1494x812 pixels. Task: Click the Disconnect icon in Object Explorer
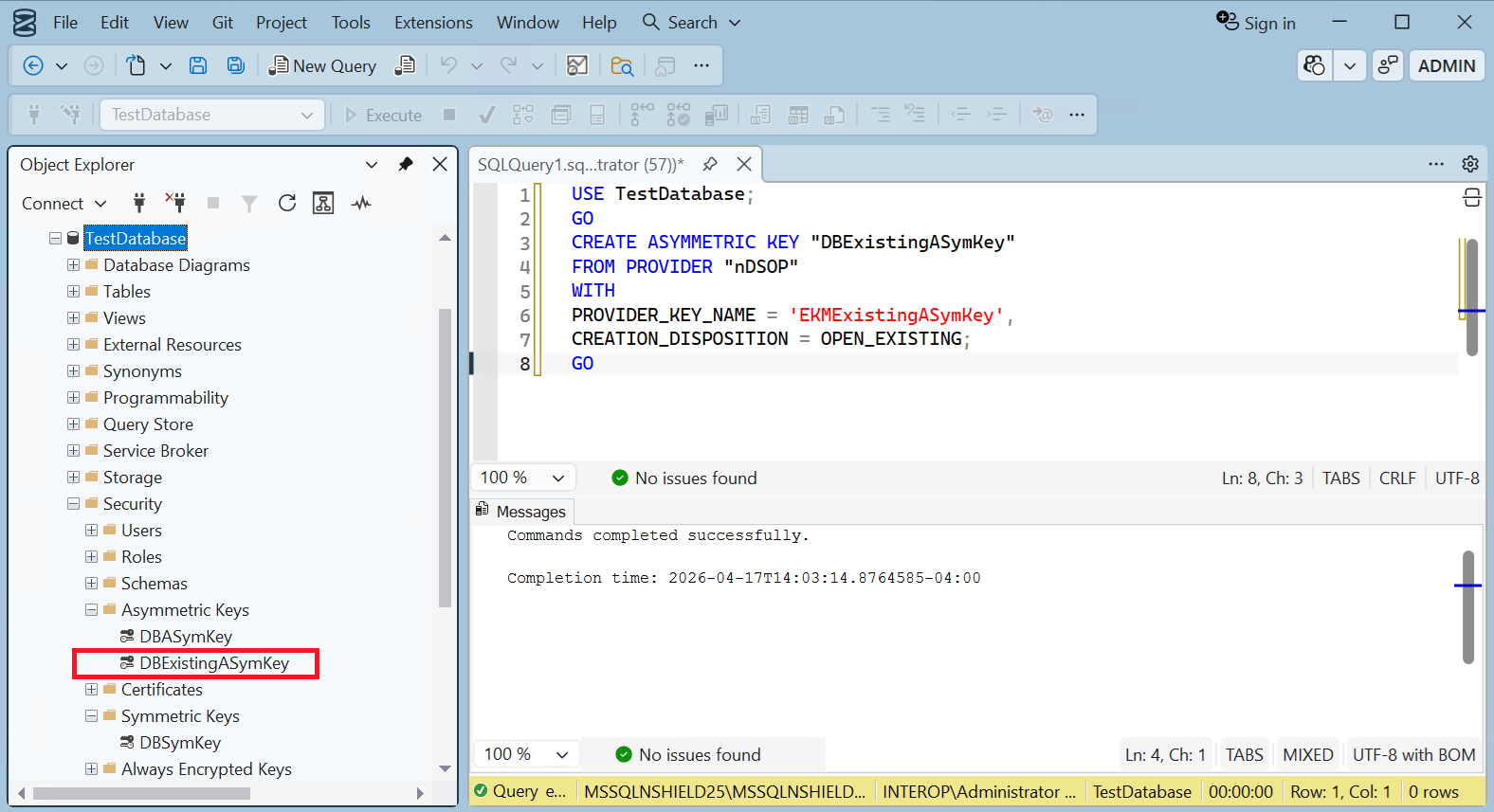(x=176, y=203)
